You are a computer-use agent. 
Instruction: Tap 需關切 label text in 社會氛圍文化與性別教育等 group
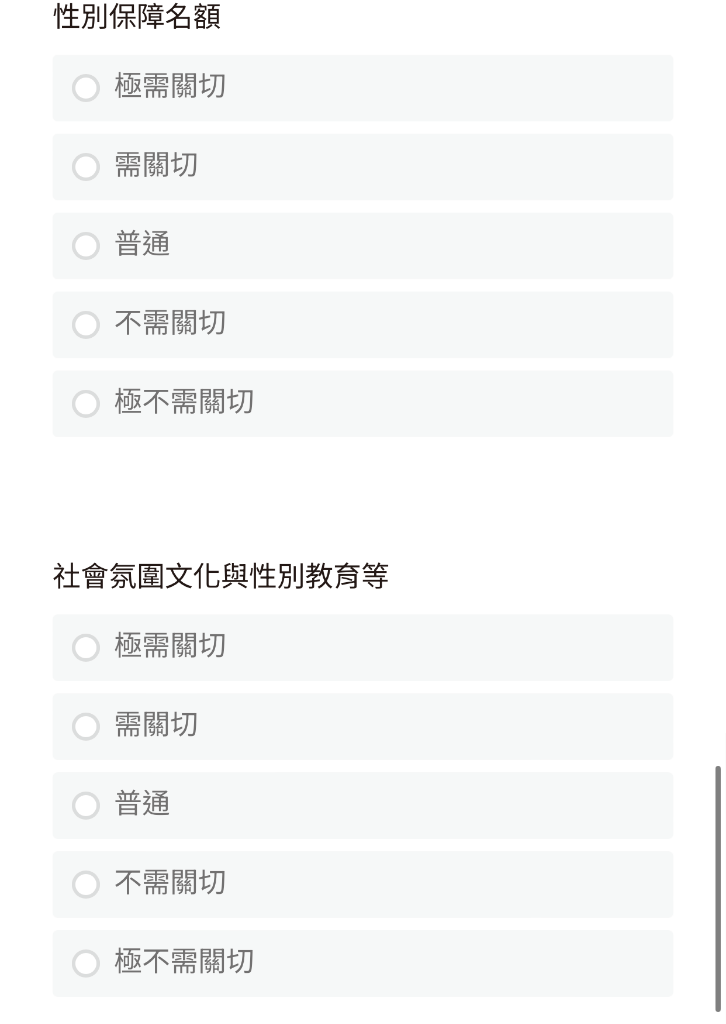[156, 725]
